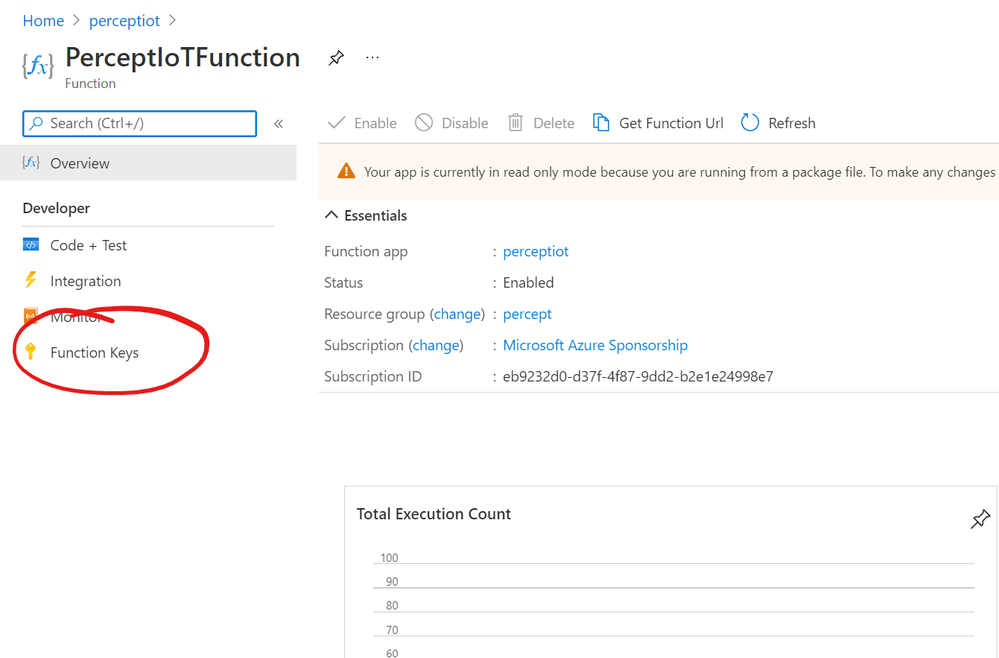Open the ellipsis more options menu
The width and height of the screenshot is (999, 658).
[372, 58]
